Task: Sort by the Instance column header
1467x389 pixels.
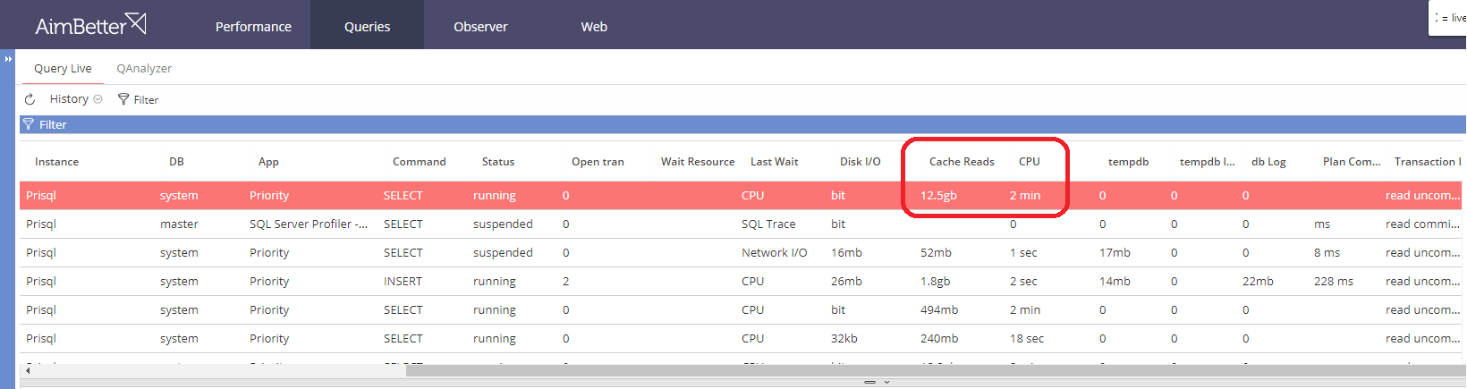Action: [57, 161]
